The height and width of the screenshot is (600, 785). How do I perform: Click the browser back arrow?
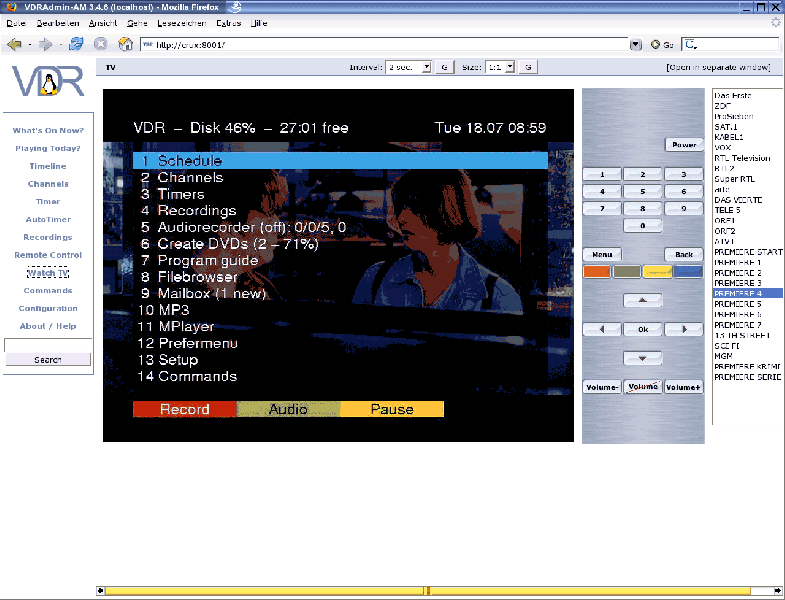14,44
